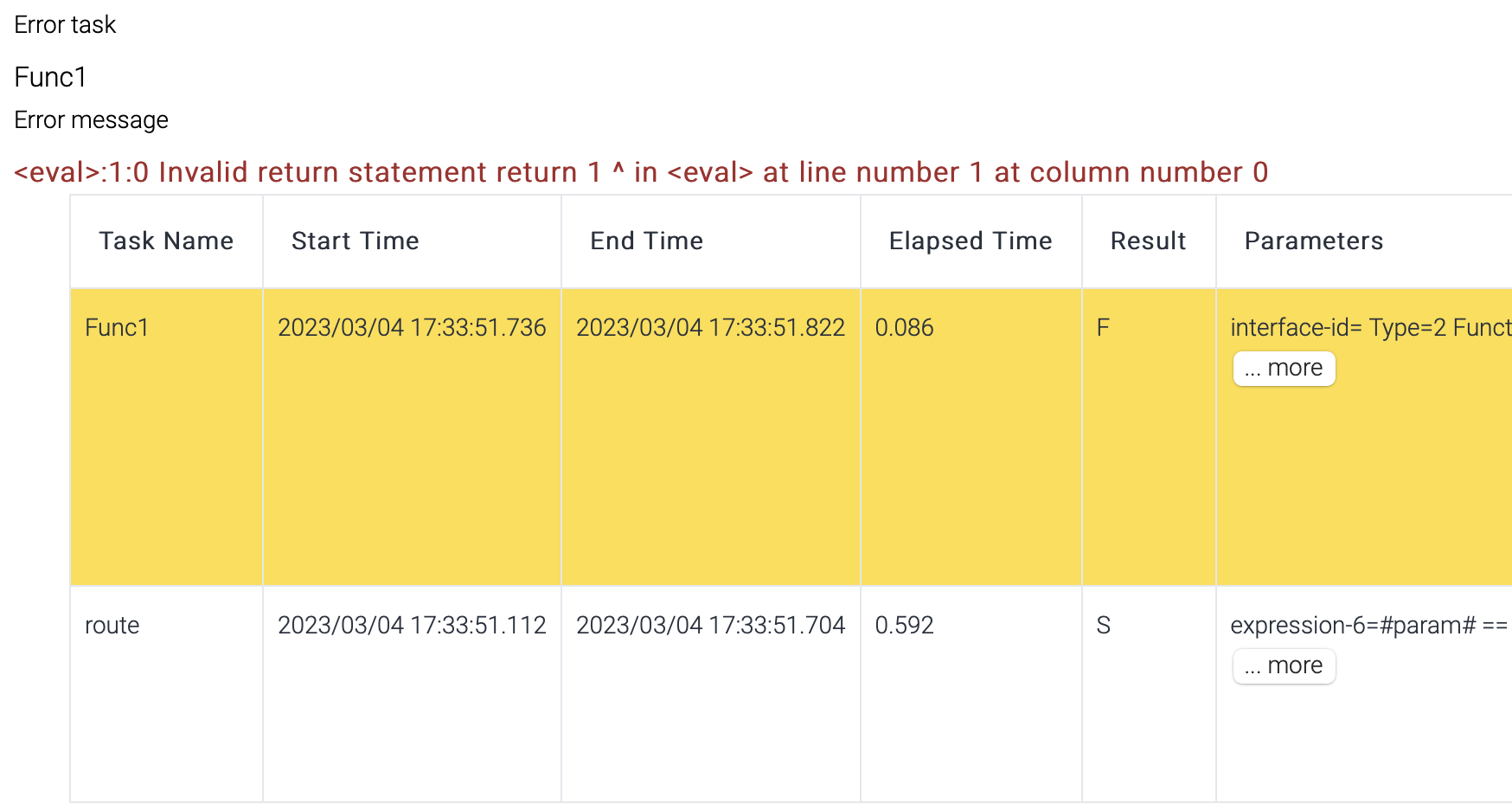Select the red Invalid return statement error message
This screenshot has width=1512, height=810.
pyautogui.click(x=641, y=172)
